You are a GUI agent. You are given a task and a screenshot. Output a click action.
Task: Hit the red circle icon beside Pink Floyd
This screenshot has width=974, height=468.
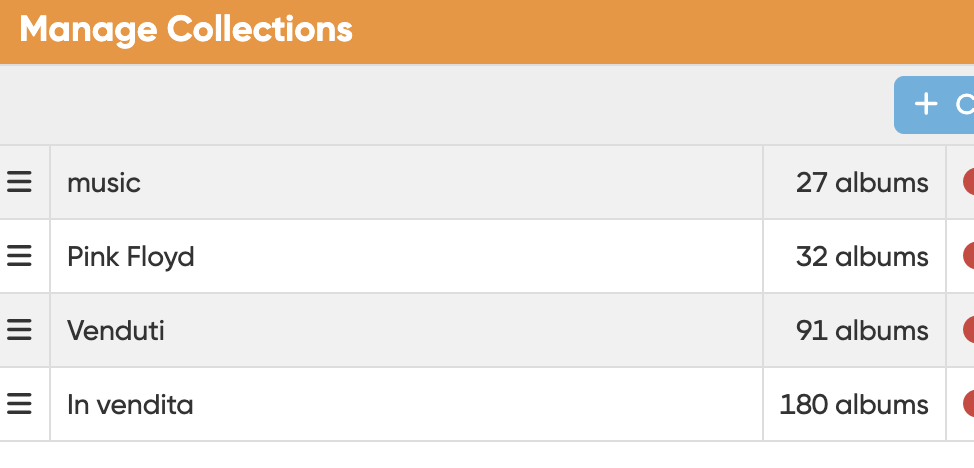tap(969, 256)
